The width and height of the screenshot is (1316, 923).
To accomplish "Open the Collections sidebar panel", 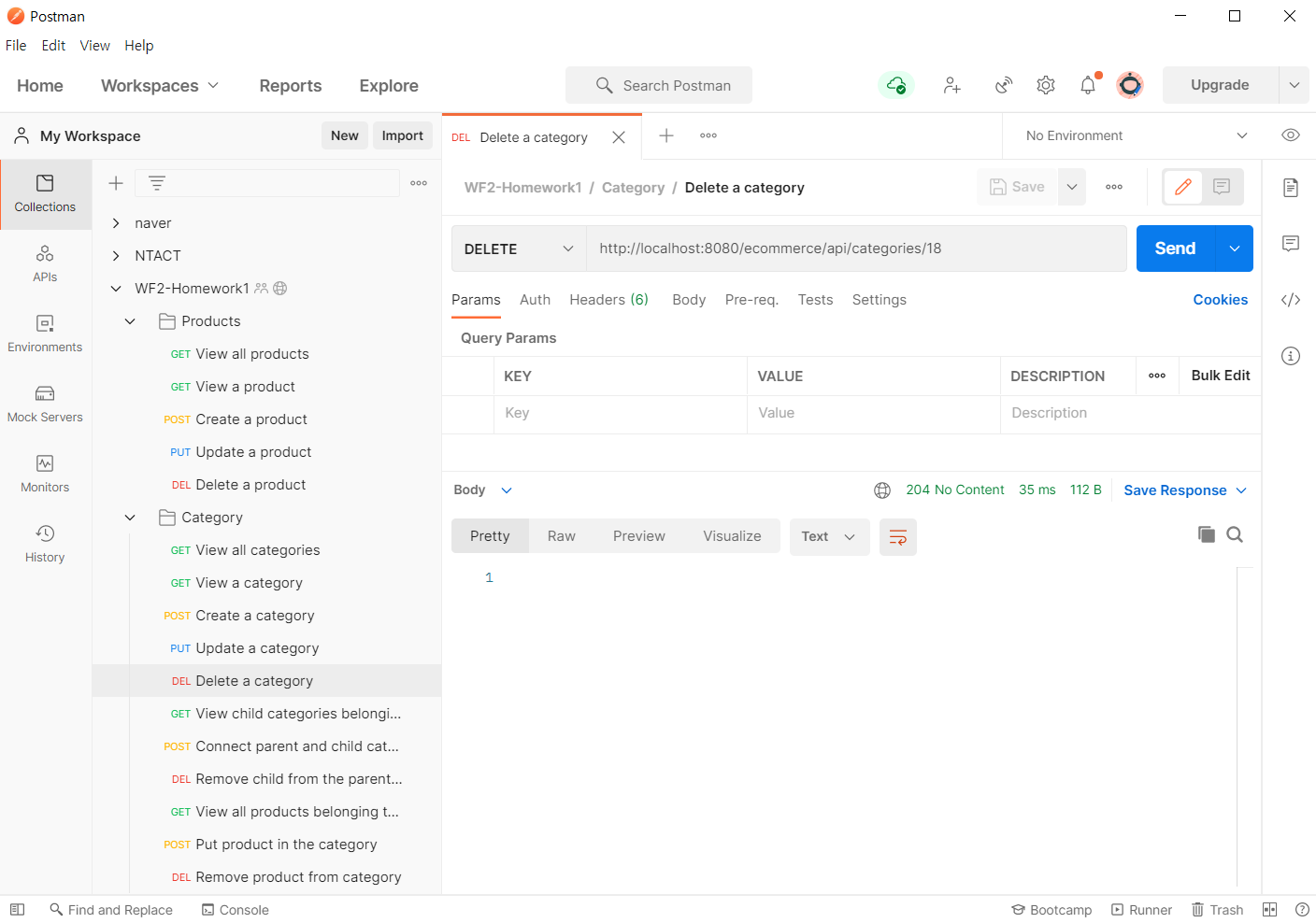I will pyautogui.click(x=45, y=194).
